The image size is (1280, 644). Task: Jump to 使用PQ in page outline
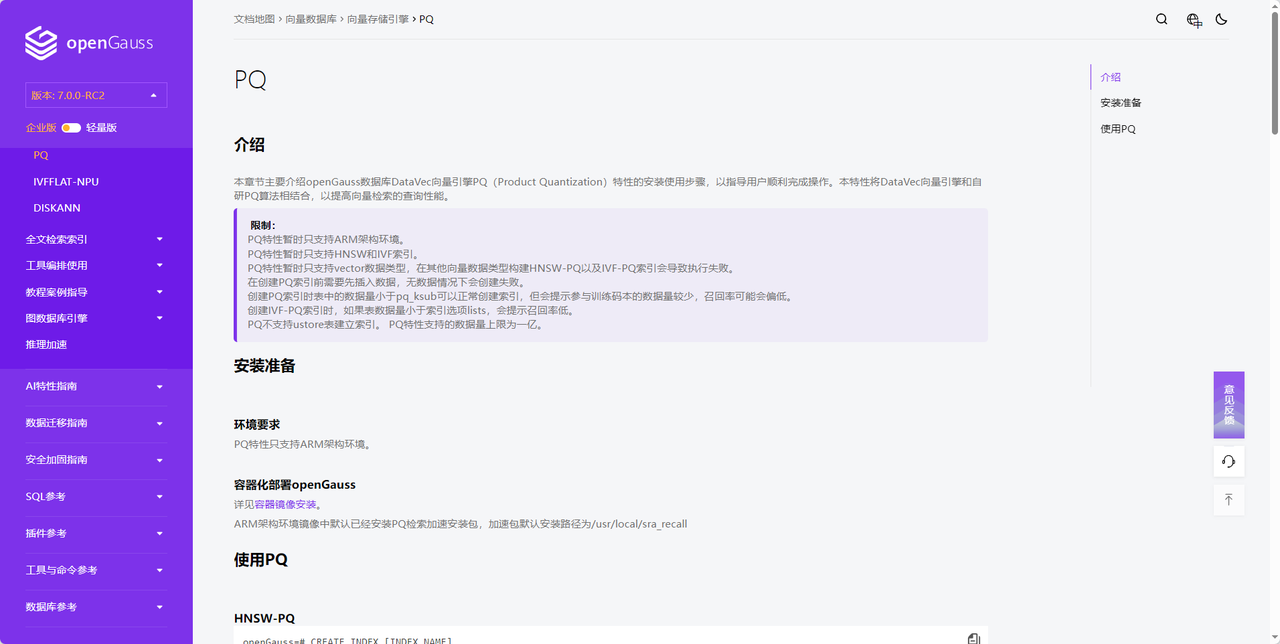(x=1117, y=129)
